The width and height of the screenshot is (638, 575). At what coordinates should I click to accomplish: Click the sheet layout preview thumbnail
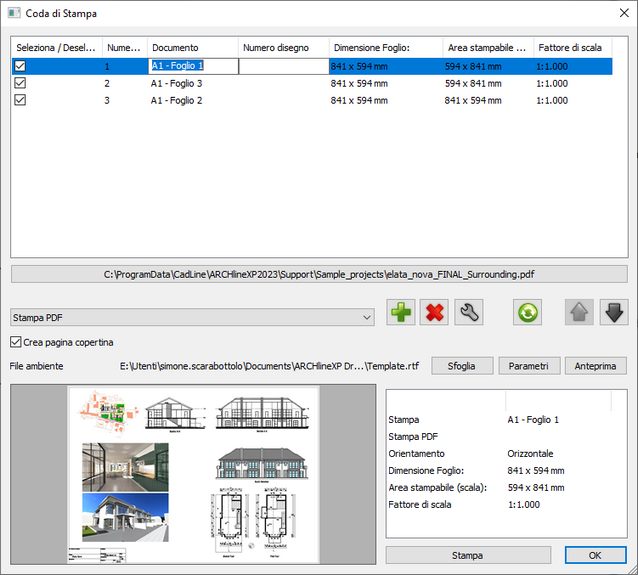194,474
